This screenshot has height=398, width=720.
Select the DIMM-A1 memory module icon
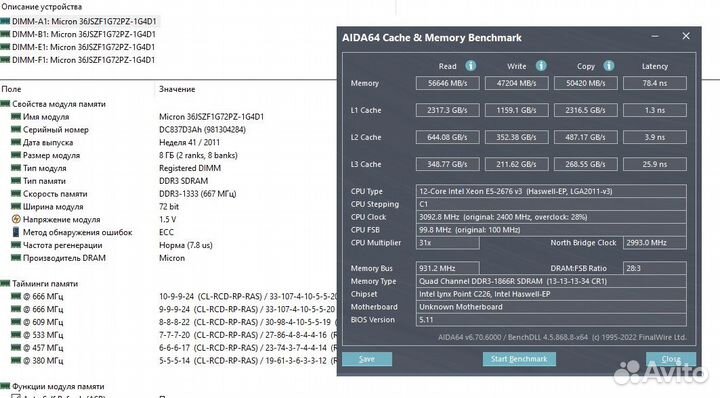(6, 21)
